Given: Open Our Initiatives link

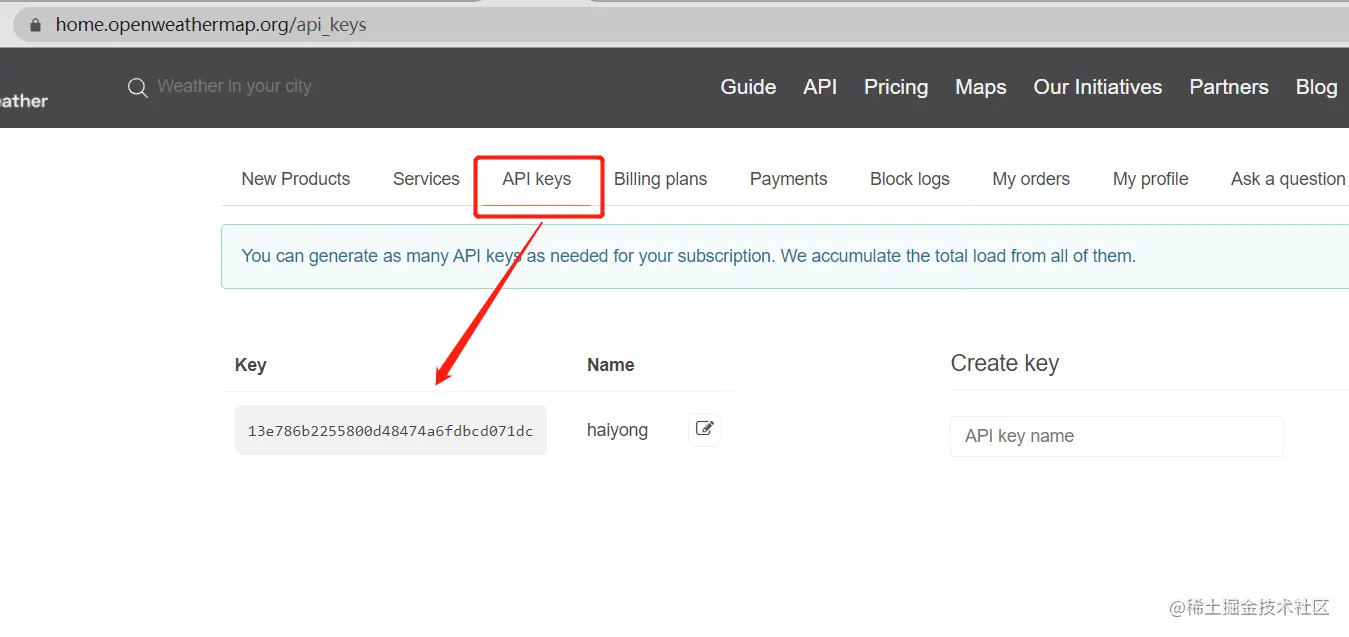Looking at the screenshot, I should 1098,87.
